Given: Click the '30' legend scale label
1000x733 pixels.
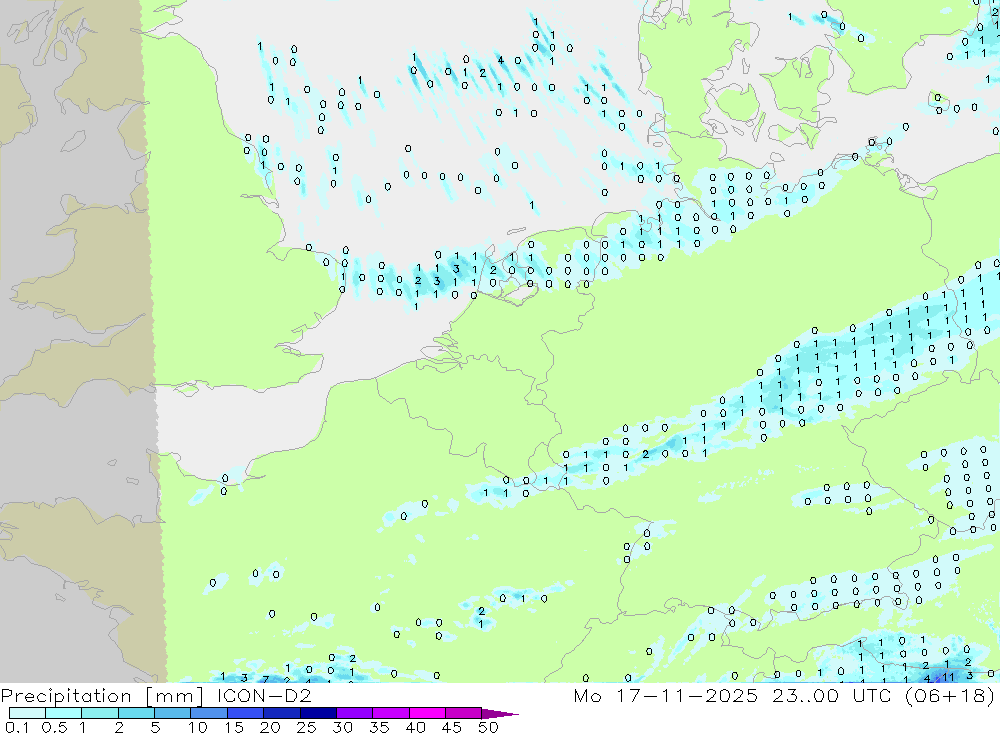Looking at the screenshot, I should point(342,727).
